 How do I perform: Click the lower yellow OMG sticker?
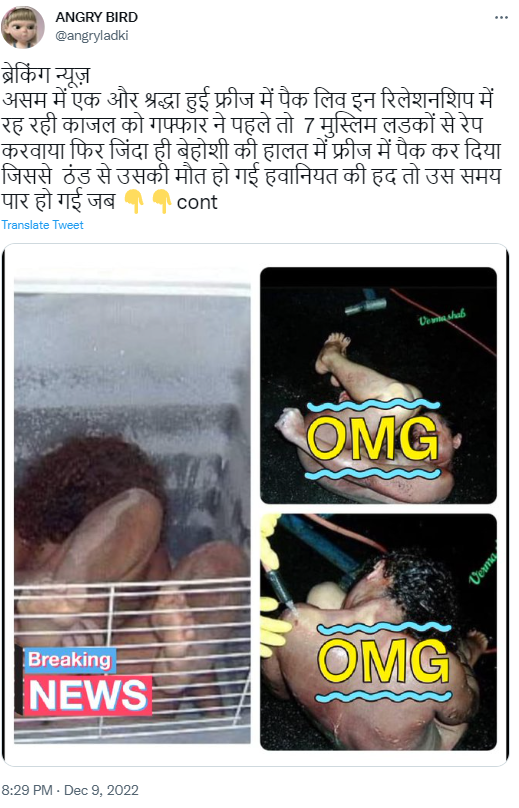[384, 661]
